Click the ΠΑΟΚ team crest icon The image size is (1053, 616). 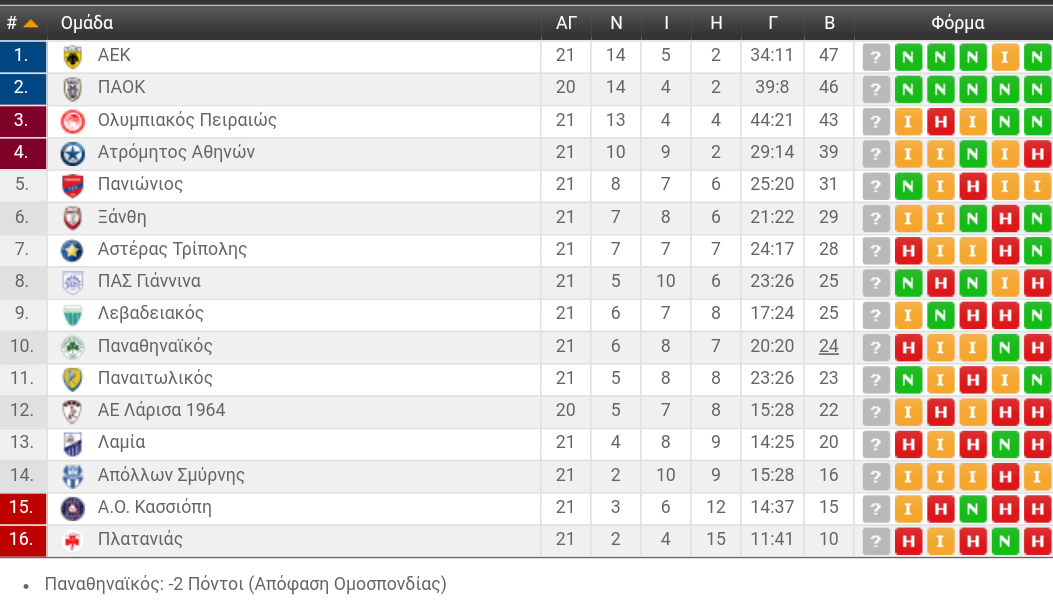72,88
